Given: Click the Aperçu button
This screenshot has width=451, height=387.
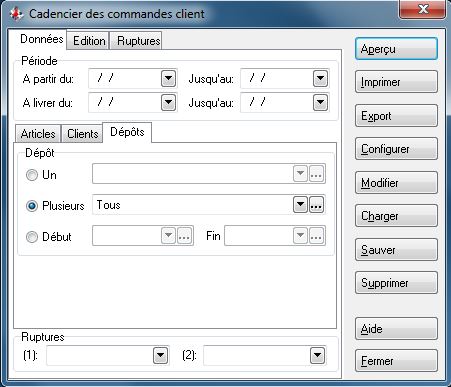Looking at the screenshot, I should tap(396, 49).
